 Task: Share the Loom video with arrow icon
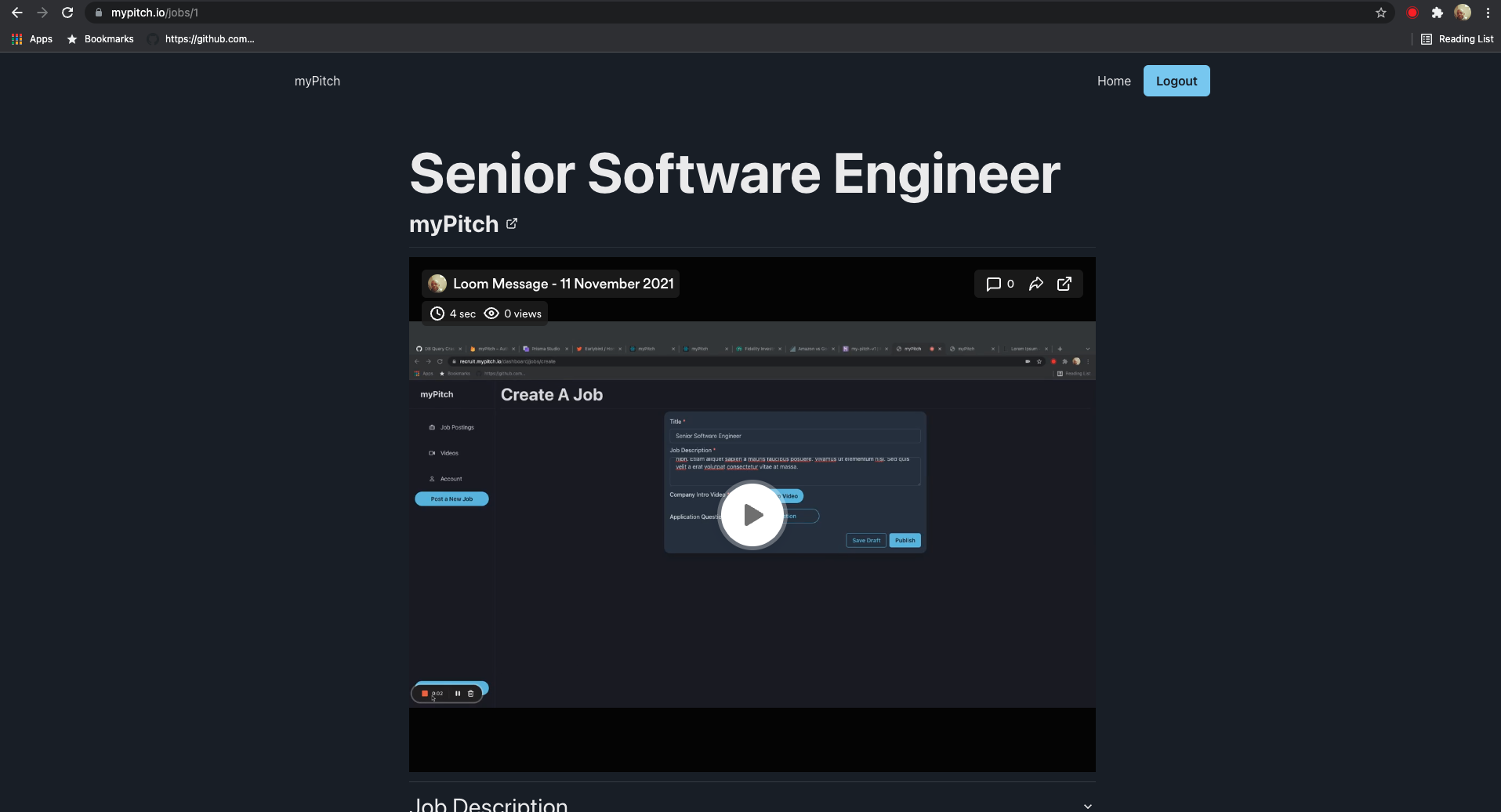(x=1036, y=284)
